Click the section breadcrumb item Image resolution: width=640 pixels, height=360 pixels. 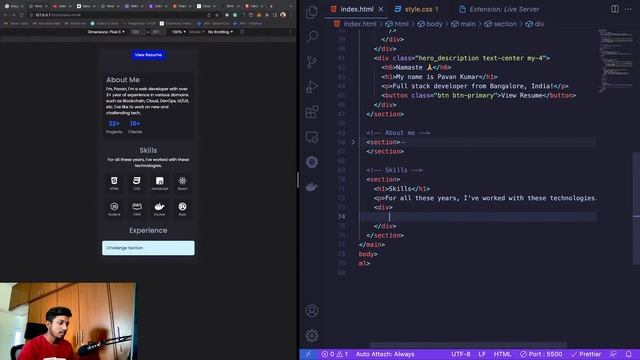click(x=500, y=24)
